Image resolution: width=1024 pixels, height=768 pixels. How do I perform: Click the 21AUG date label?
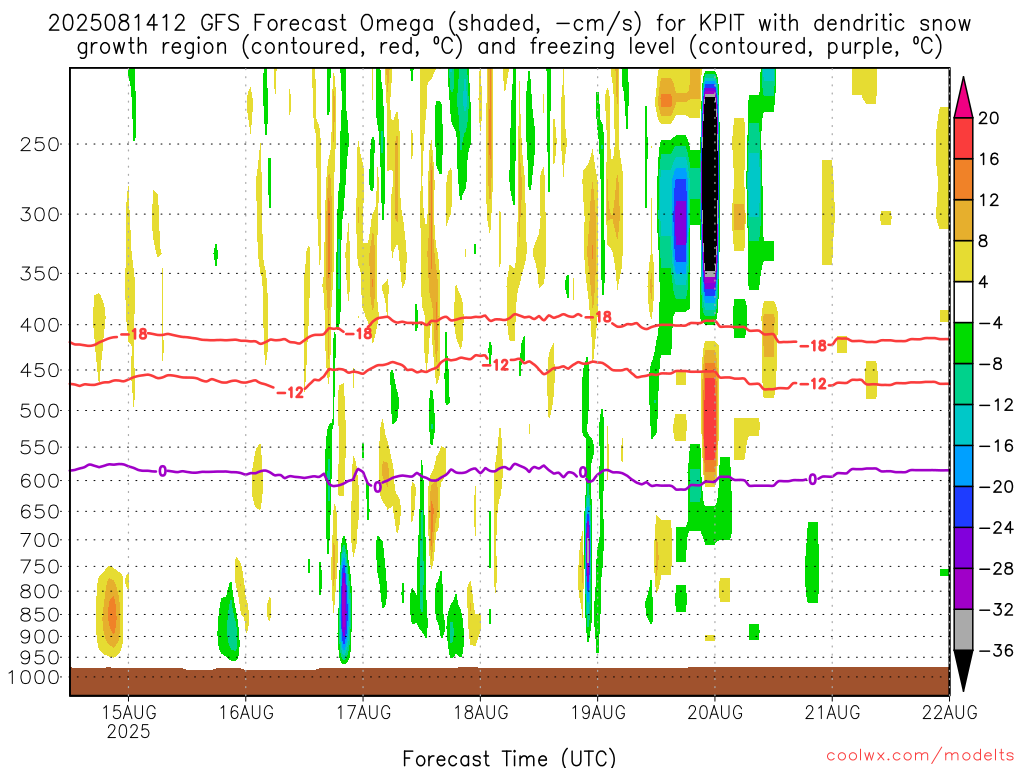833,712
